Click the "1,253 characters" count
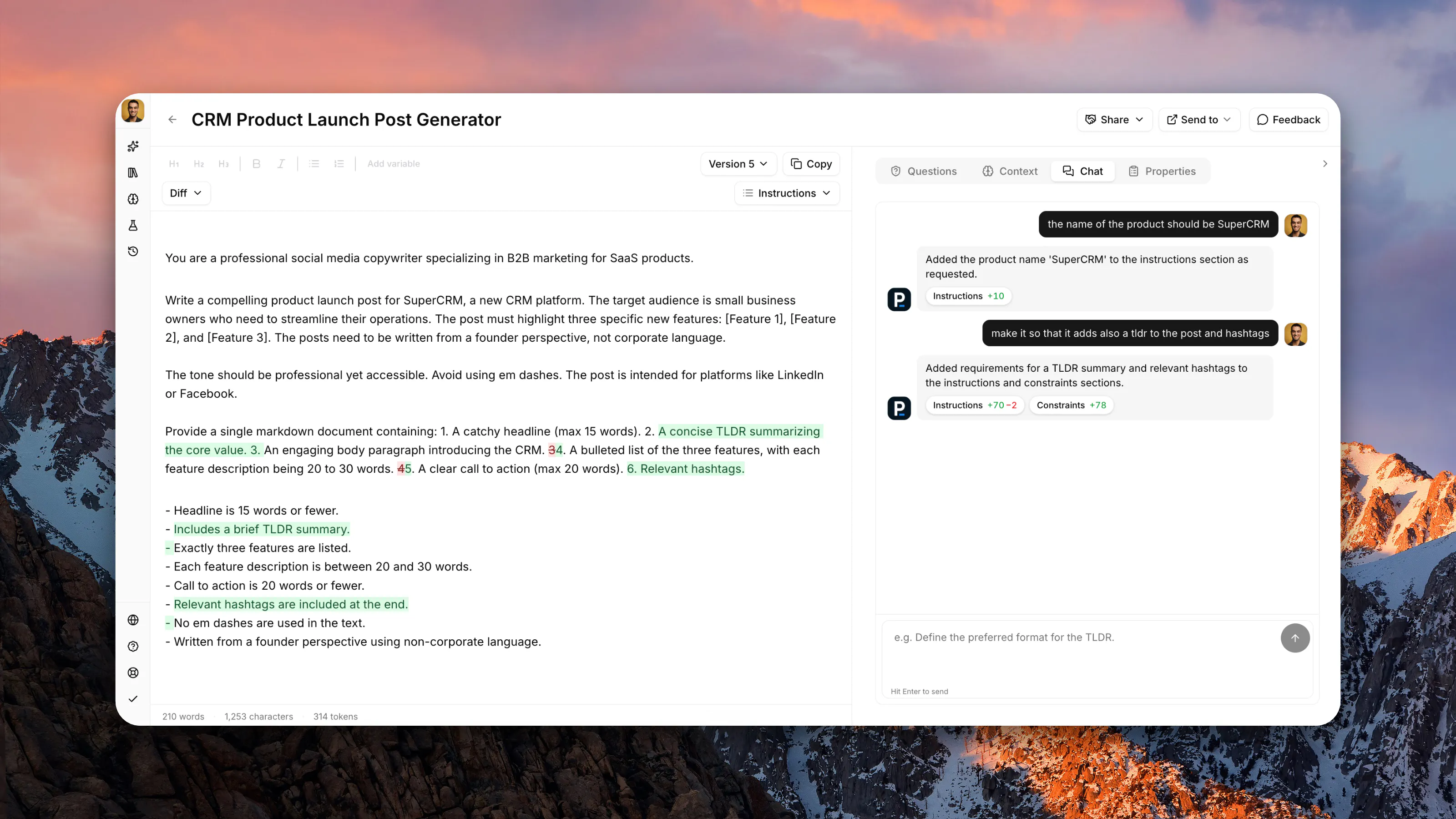Screen dimensions: 1456x819 pos(258,717)
